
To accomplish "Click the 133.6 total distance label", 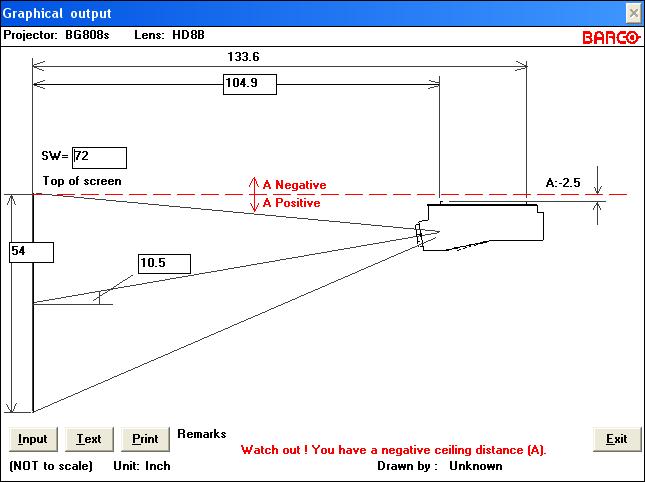I will click(243, 57).
